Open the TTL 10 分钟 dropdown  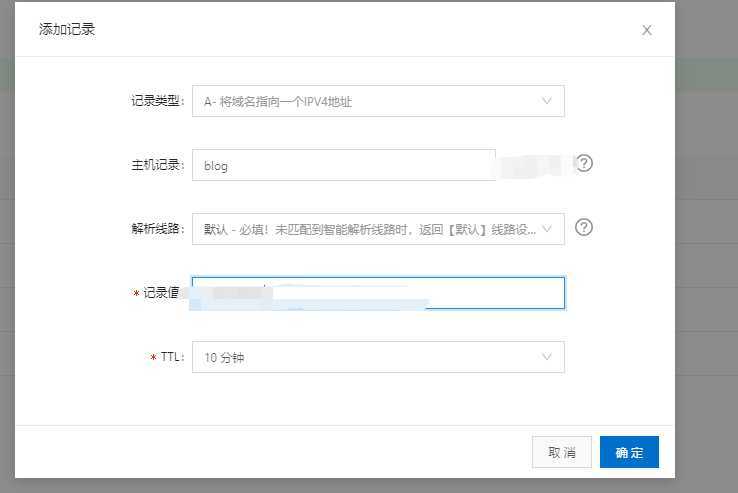[x=378, y=357]
